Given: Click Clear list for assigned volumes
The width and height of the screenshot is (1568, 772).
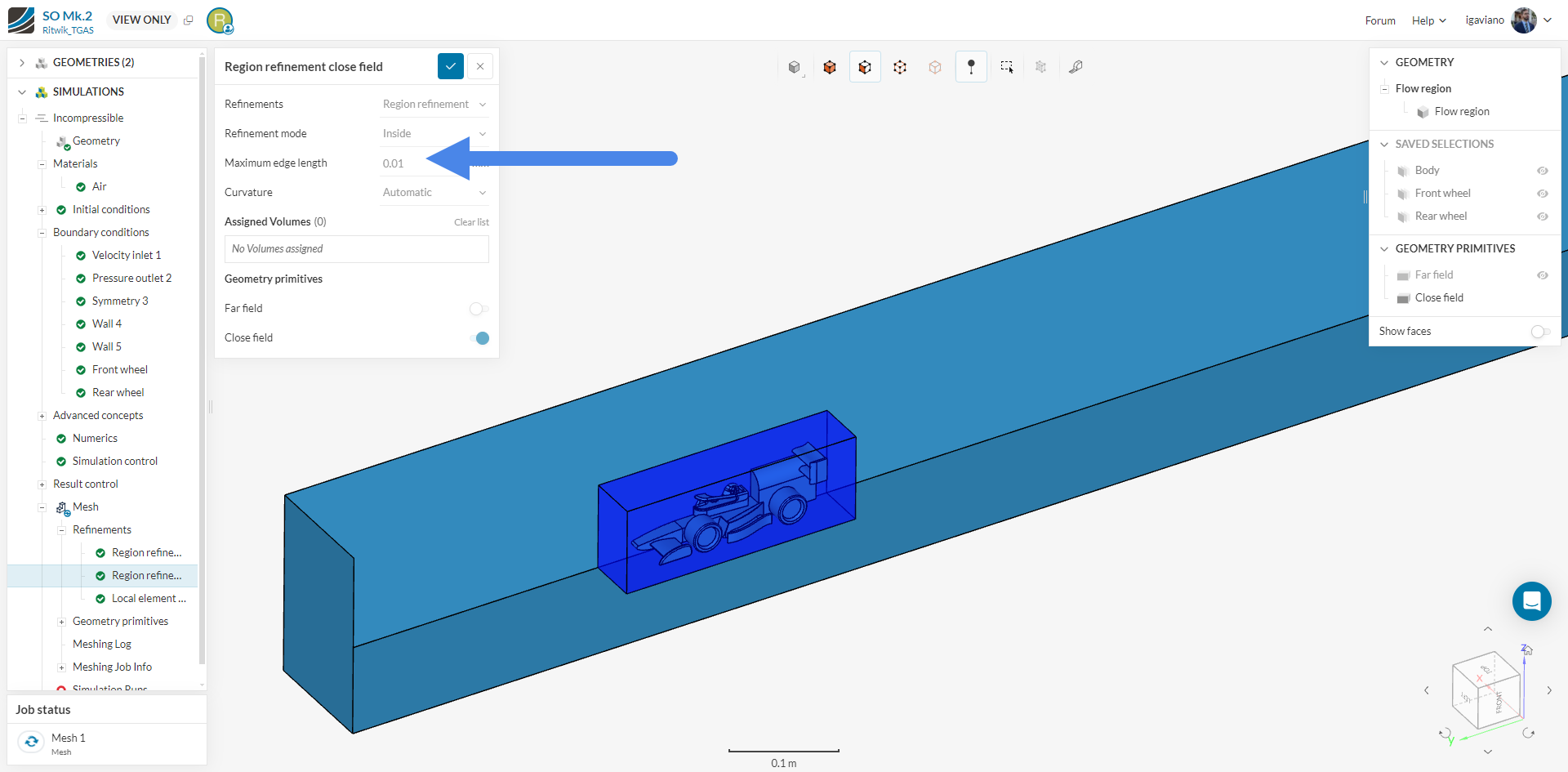Looking at the screenshot, I should point(471,222).
